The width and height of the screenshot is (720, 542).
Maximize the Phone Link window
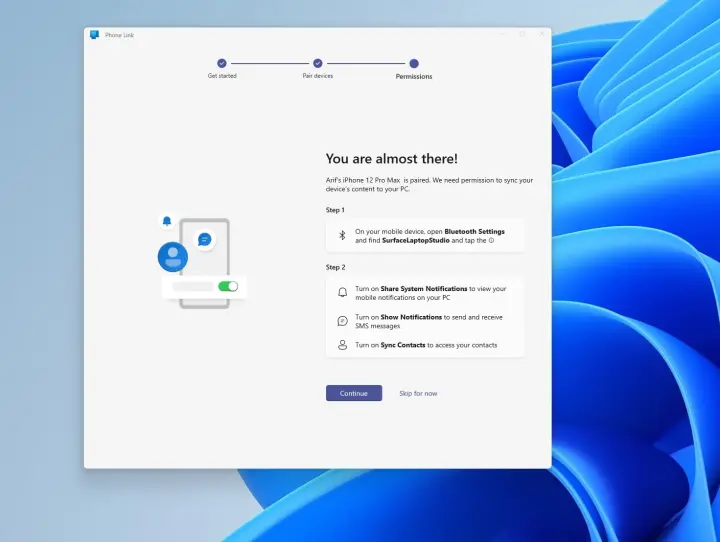522,34
